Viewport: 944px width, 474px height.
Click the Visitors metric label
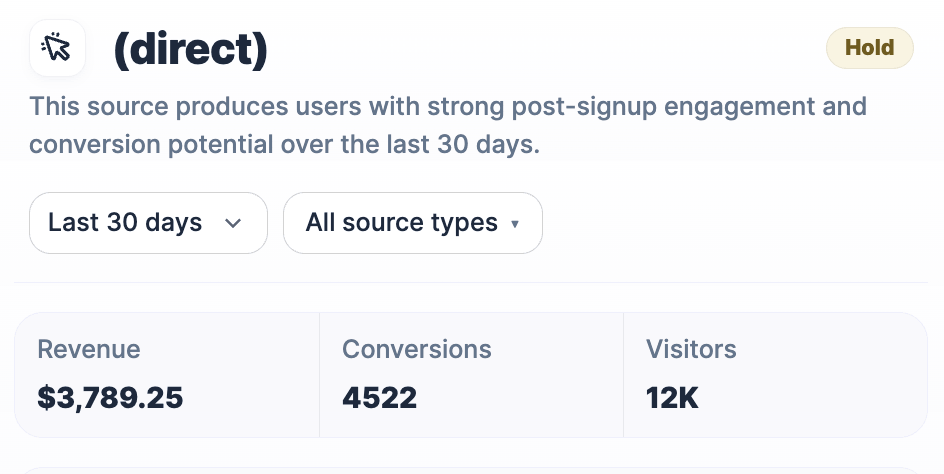691,349
